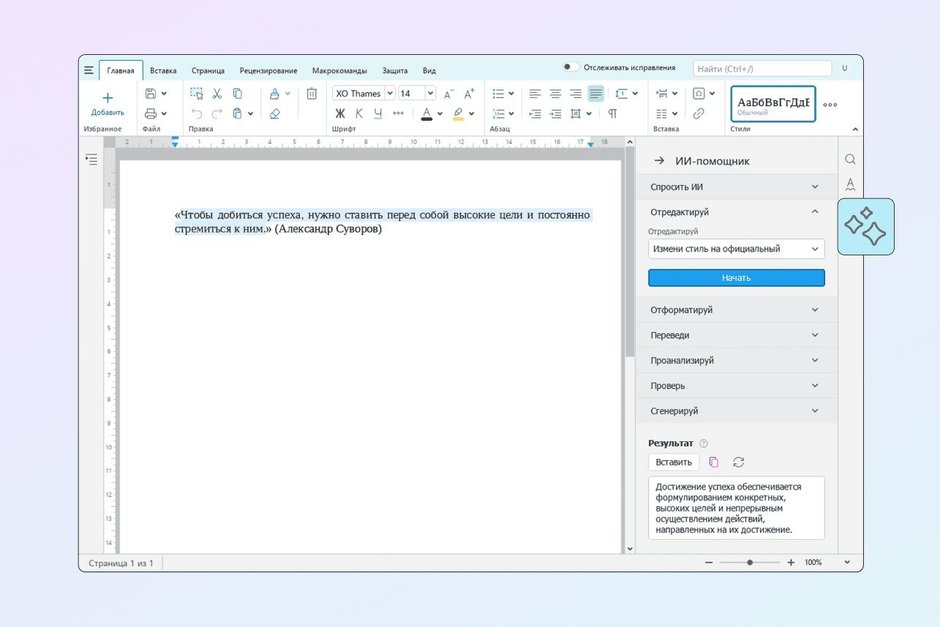The image size is (940, 627).
Task: Click the scissors Cut icon
Action: coord(217,93)
